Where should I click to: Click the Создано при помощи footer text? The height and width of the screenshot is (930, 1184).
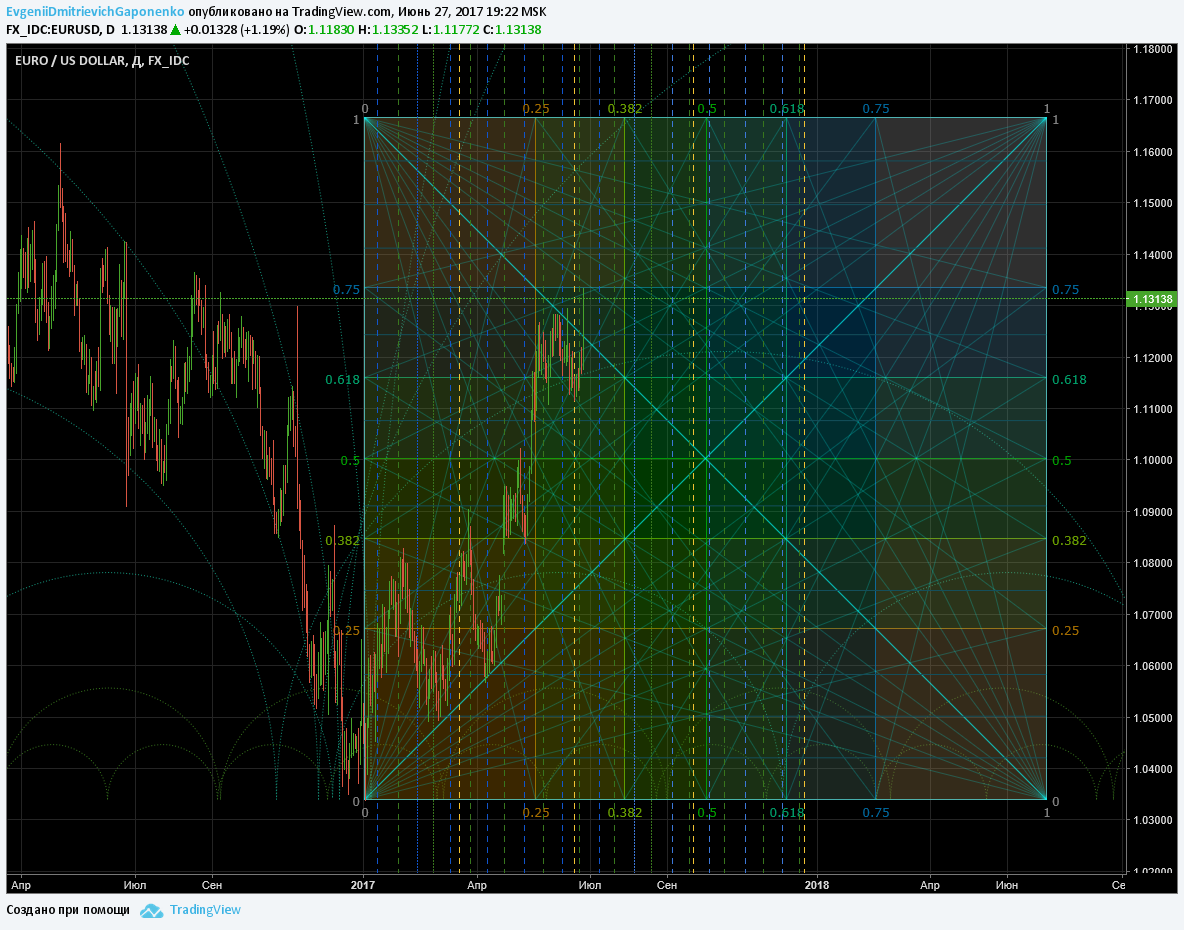(68, 910)
